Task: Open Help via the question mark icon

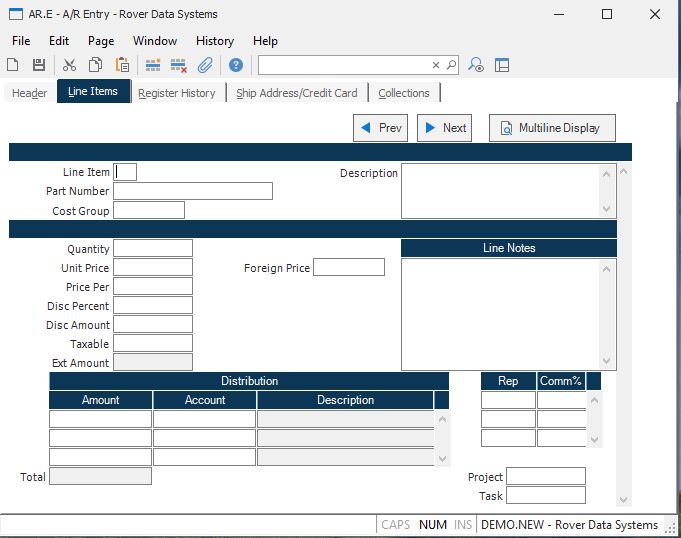Action: pyautogui.click(x=236, y=65)
